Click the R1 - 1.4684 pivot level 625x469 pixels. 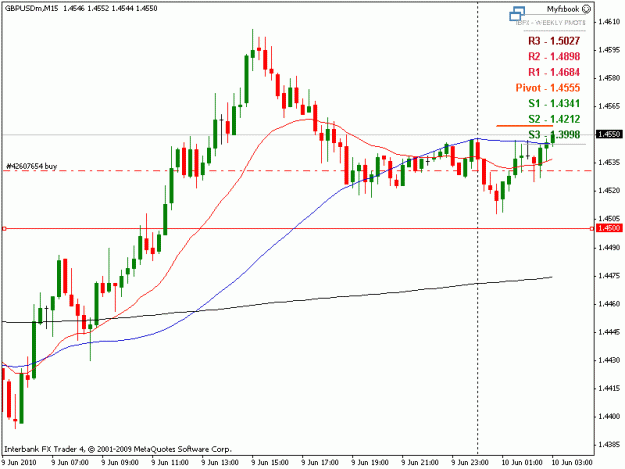[554, 72]
